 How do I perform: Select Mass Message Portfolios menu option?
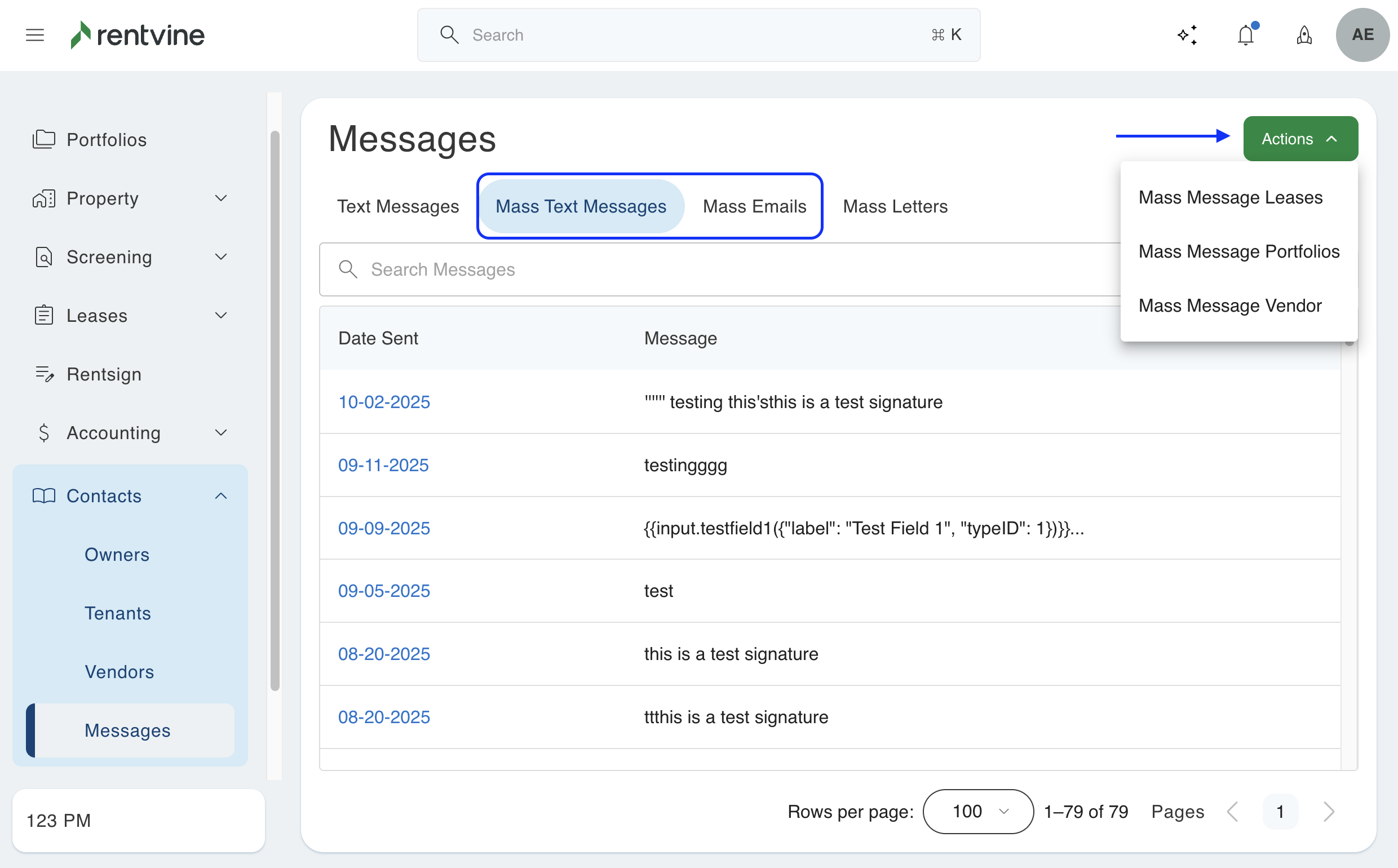[x=1238, y=251]
